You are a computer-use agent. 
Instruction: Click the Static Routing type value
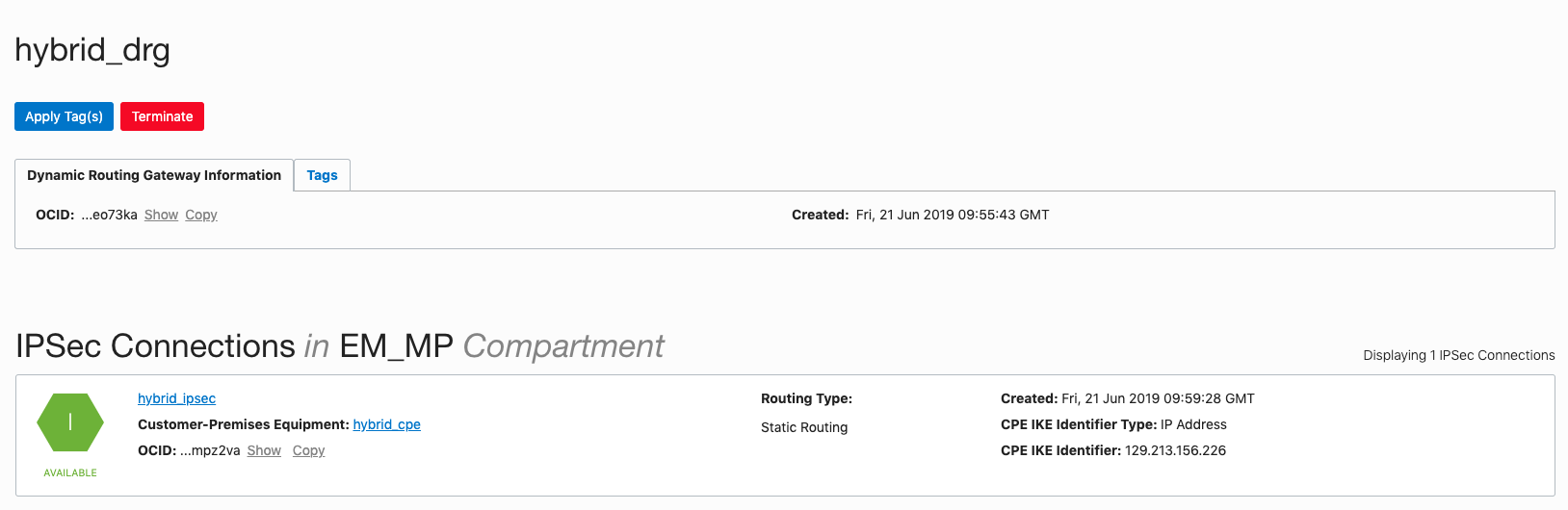pyautogui.click(x=804, y=427)
